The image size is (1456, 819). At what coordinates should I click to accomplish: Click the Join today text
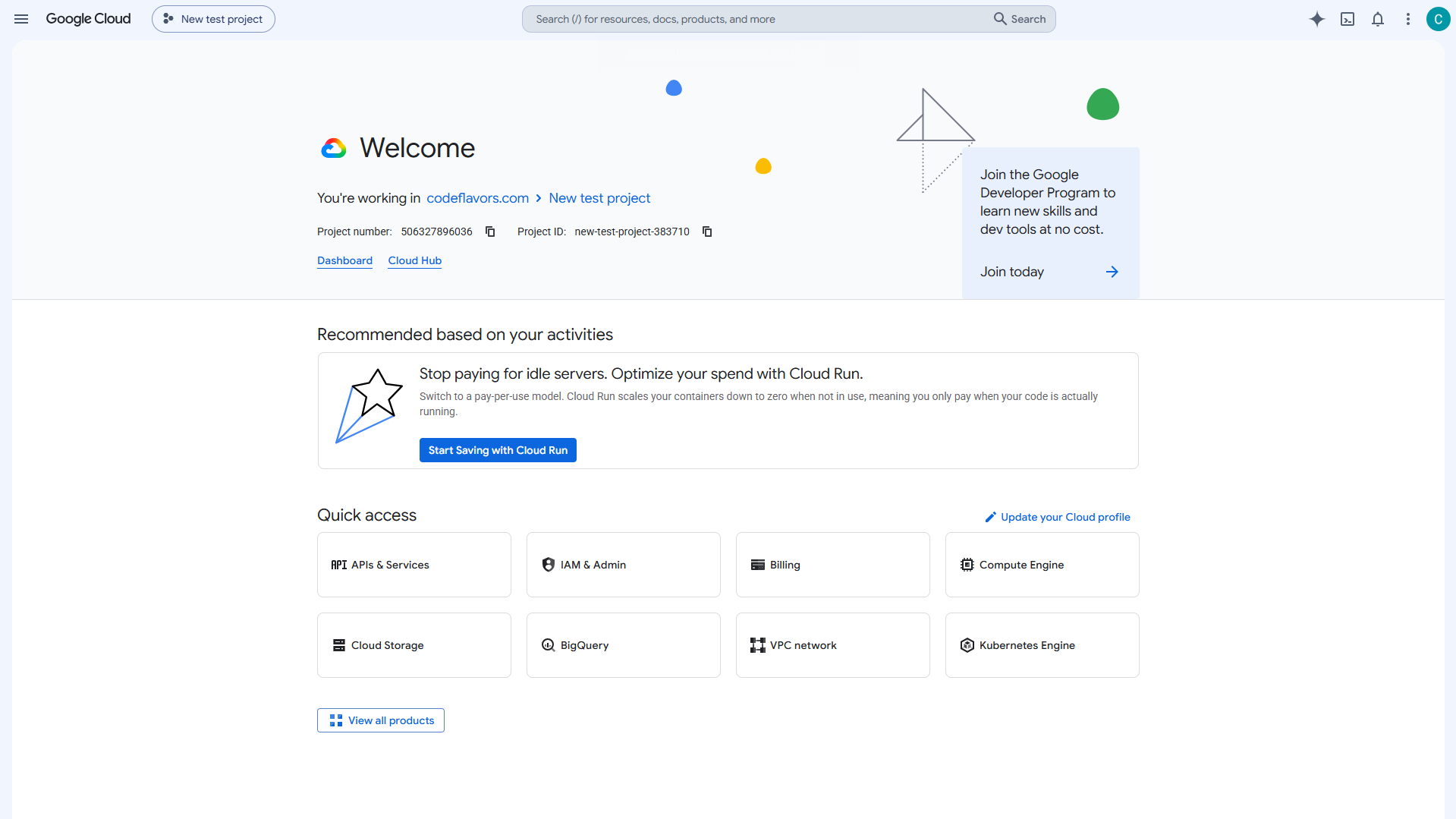1011,272
